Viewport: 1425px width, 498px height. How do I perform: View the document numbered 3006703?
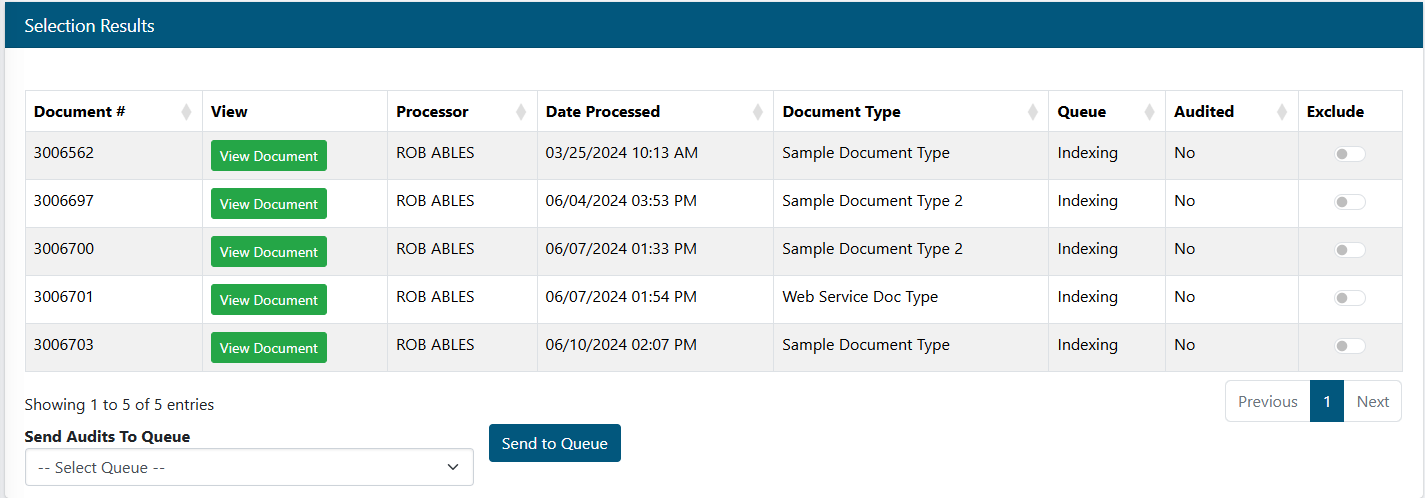pyautogui.click(x=268, y=348)
